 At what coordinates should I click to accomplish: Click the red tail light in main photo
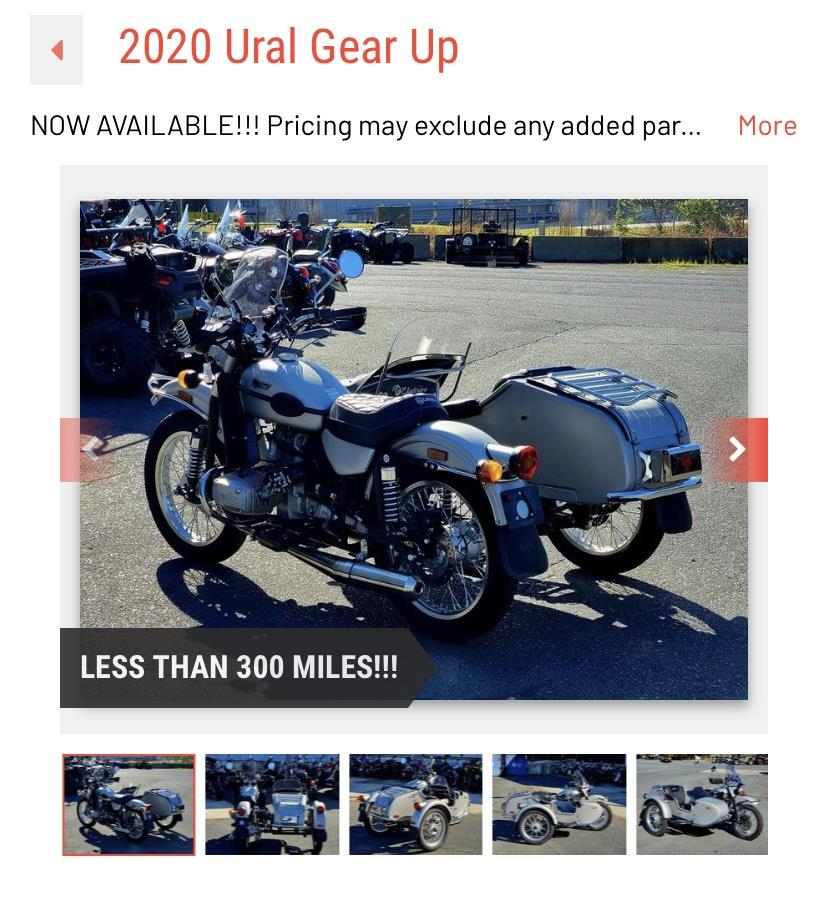pyautogui.click(x=524, y=463)
